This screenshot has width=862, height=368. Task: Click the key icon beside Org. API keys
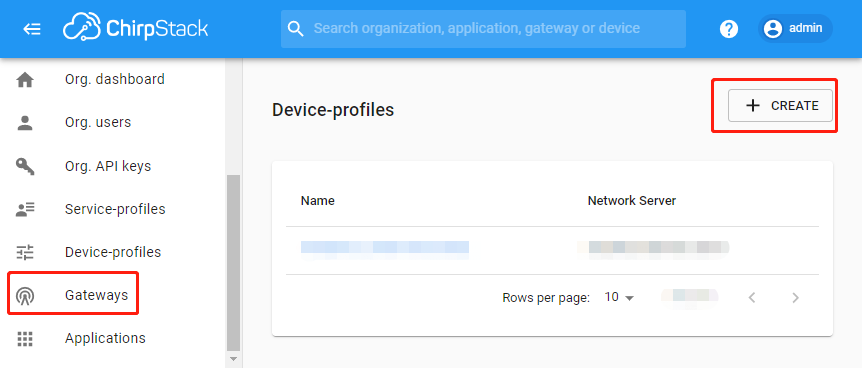(25, 166)
